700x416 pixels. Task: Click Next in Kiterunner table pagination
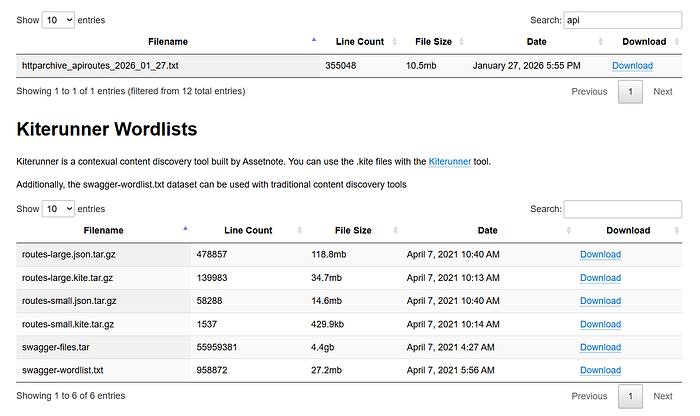coord(662,396)
